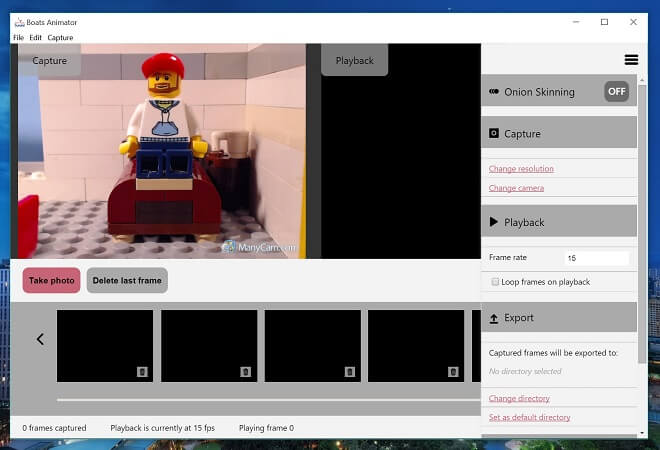Open the Edit menu
Image resolution: width=660 pixels, height=450 pixels.
[35, 37]
